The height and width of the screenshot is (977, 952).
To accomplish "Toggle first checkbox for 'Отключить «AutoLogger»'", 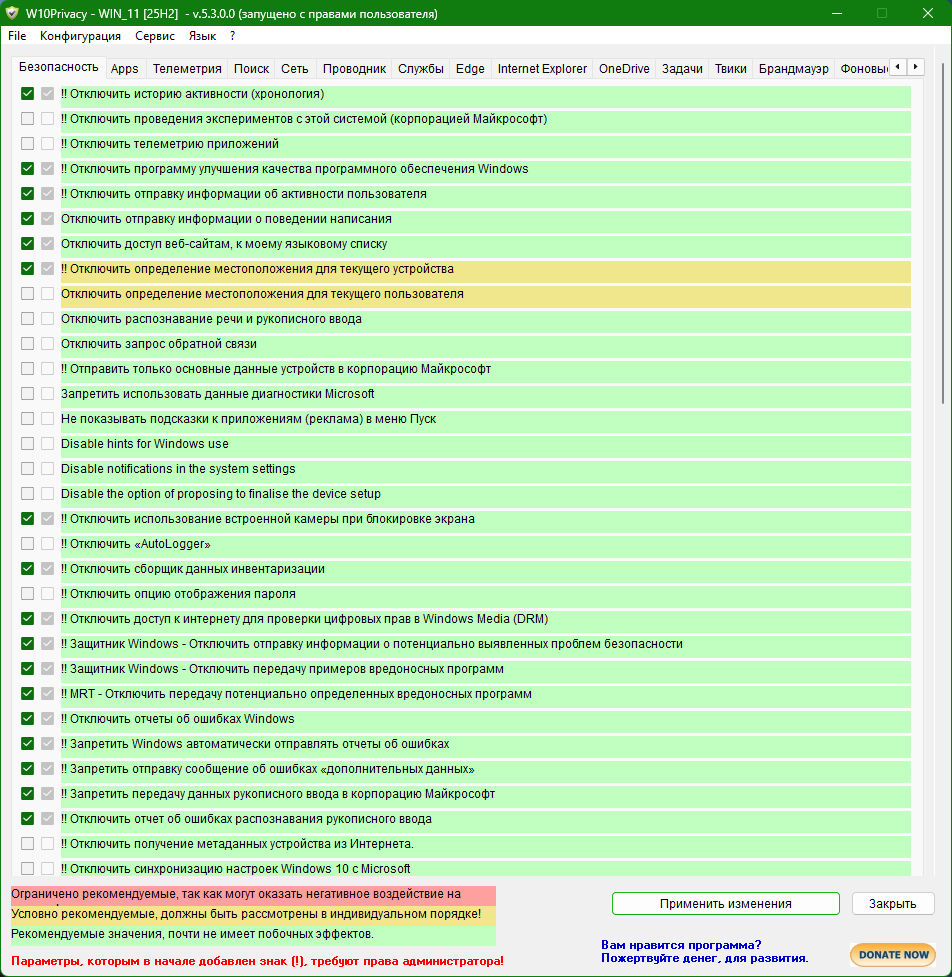I will 28,544.
